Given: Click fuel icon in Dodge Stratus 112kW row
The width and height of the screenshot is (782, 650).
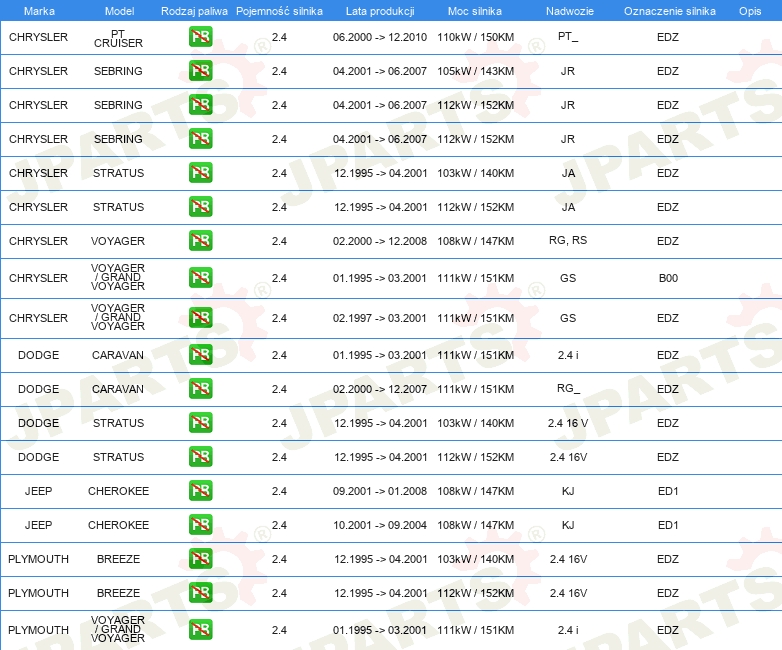Looking at the screenshot, I should click(x=200, y=456).
